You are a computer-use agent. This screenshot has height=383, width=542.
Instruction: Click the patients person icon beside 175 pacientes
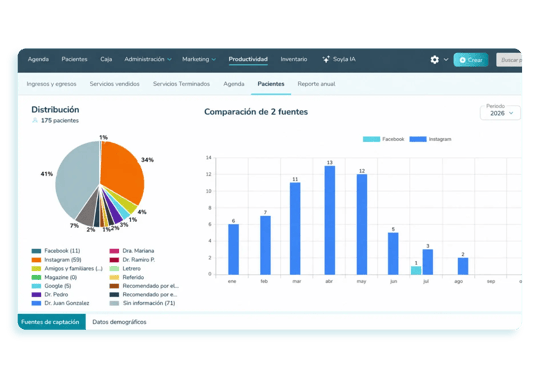tap(35, 120)
